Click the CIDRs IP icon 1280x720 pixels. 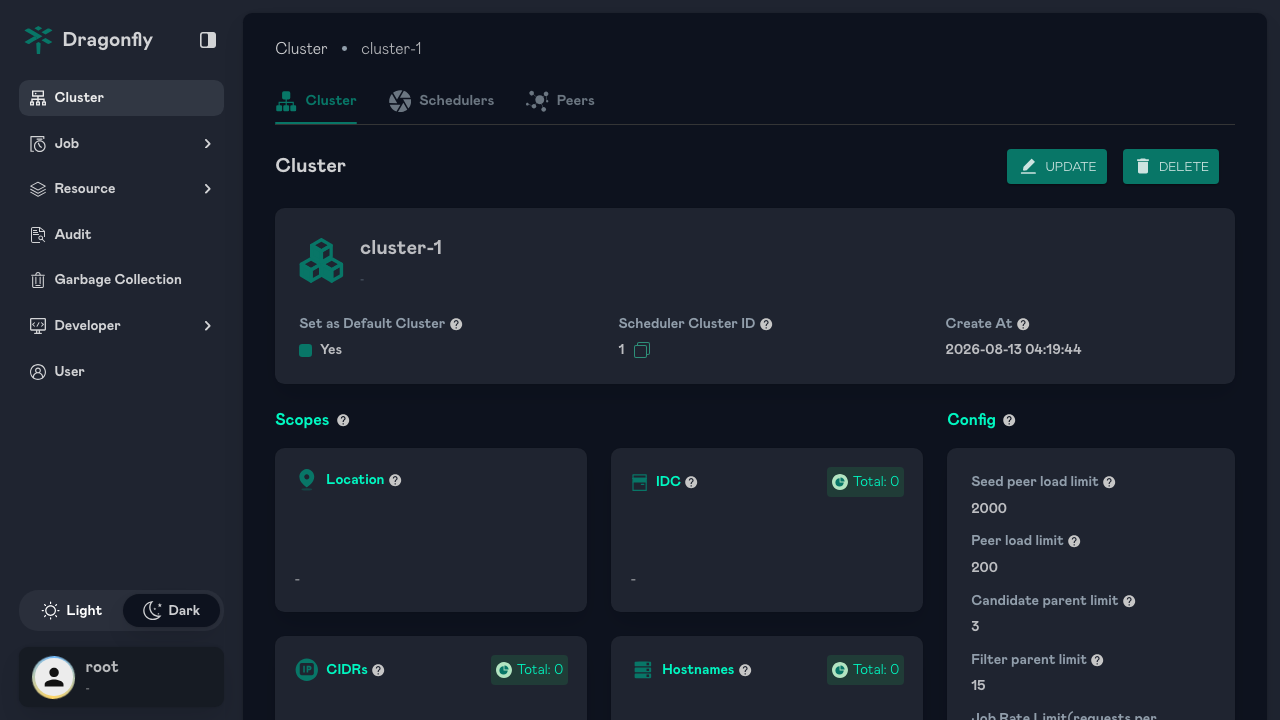click(x=307, y=670)
